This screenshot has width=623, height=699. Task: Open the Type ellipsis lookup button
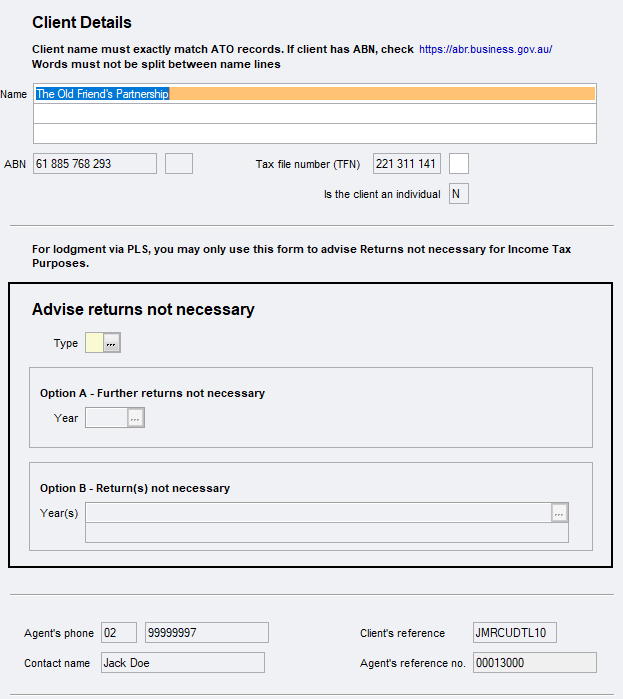point(112,343)
